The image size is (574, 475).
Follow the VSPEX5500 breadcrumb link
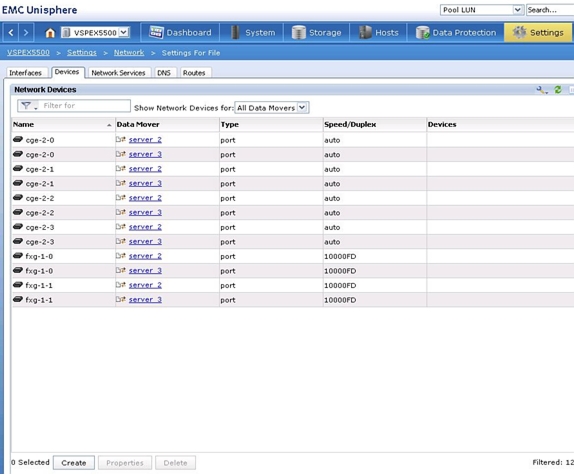[x=28, y=52]
